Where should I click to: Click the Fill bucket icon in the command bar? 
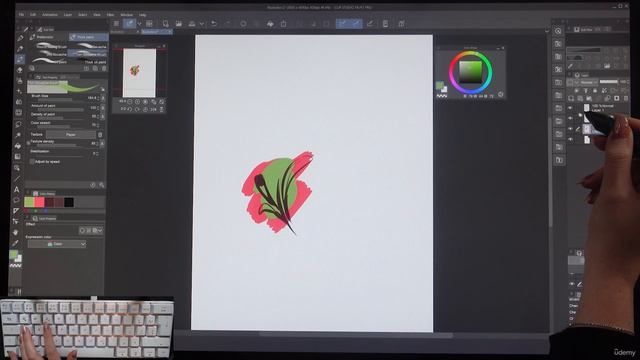tap(270, 24)
